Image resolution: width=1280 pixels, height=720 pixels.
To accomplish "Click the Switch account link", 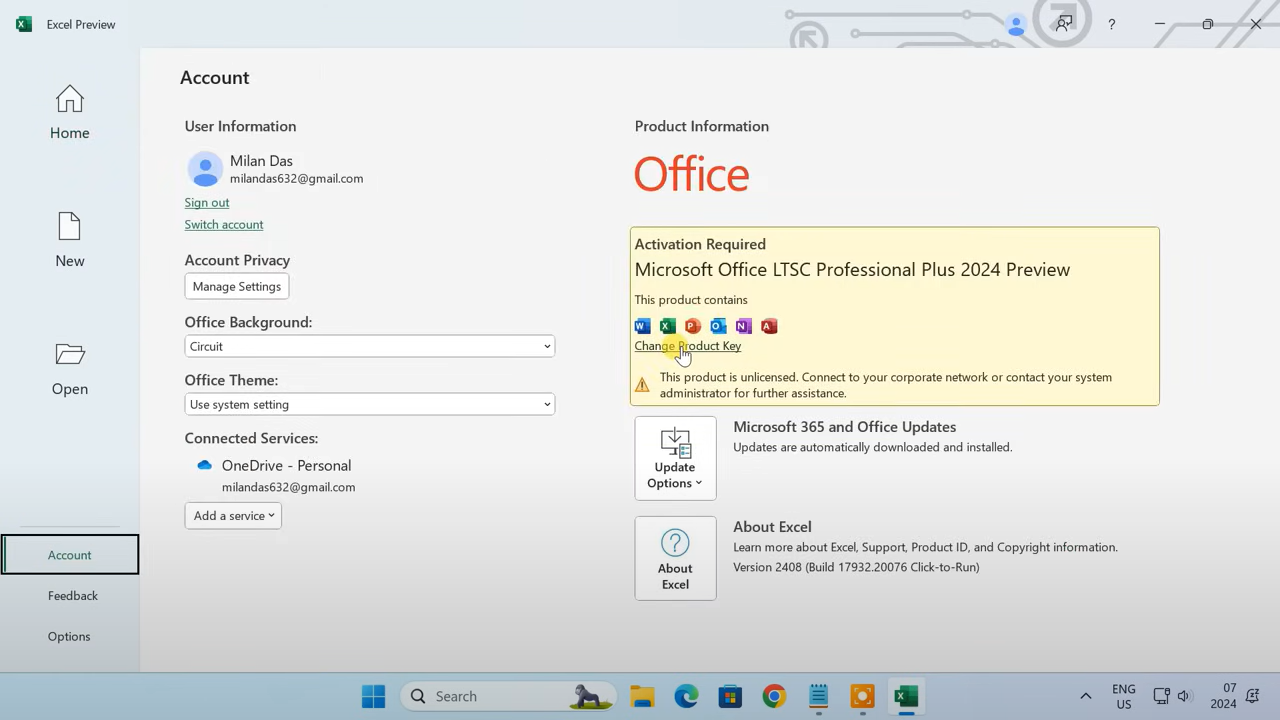I will click(224, 224).
